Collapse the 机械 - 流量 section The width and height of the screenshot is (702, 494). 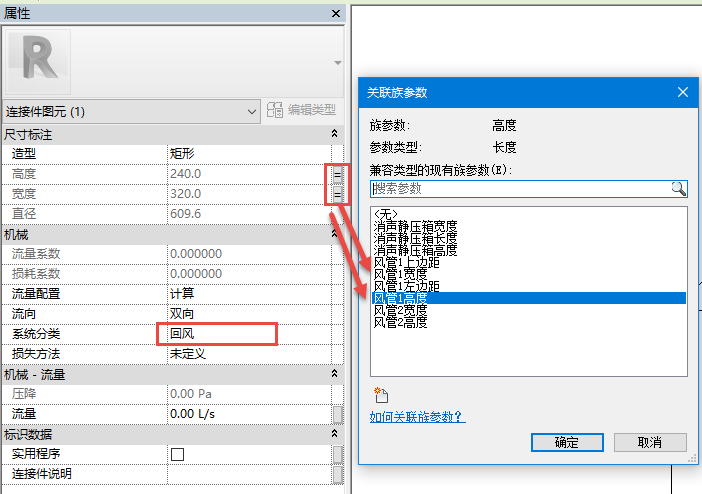click(334, 374)
